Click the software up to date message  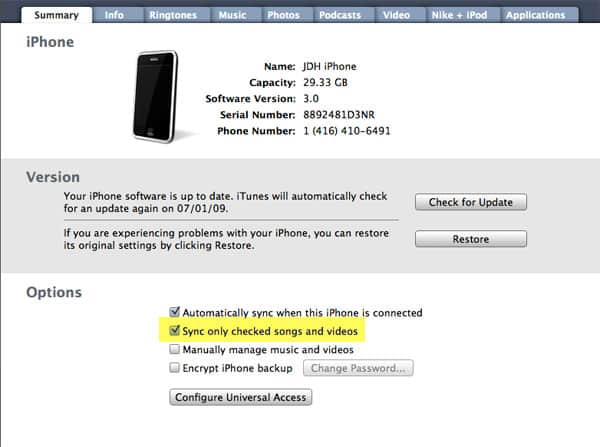(225, 202)
